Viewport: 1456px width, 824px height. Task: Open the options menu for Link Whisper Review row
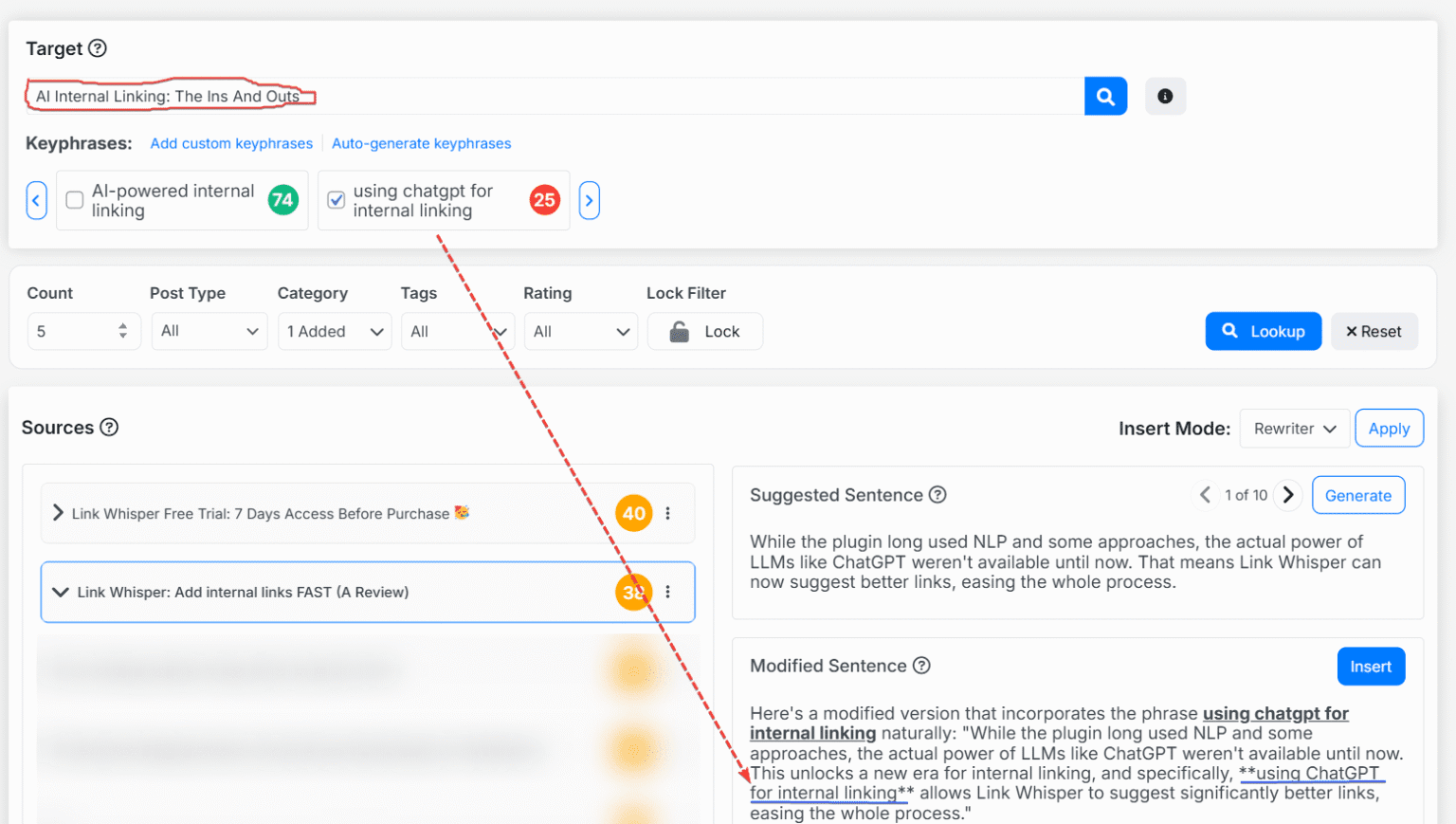pos(667,592)
